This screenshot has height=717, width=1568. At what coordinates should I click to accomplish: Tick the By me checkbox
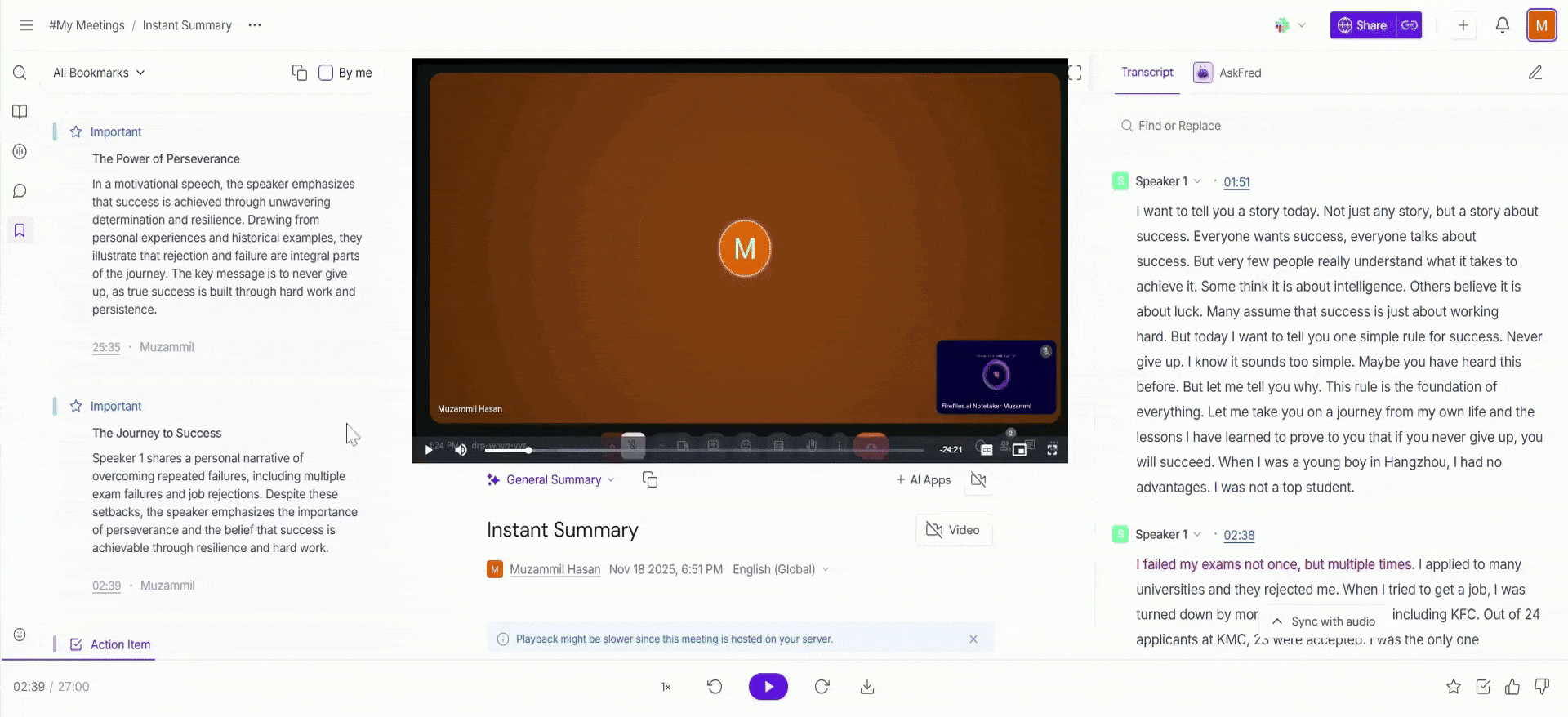[x=326, y=73]
